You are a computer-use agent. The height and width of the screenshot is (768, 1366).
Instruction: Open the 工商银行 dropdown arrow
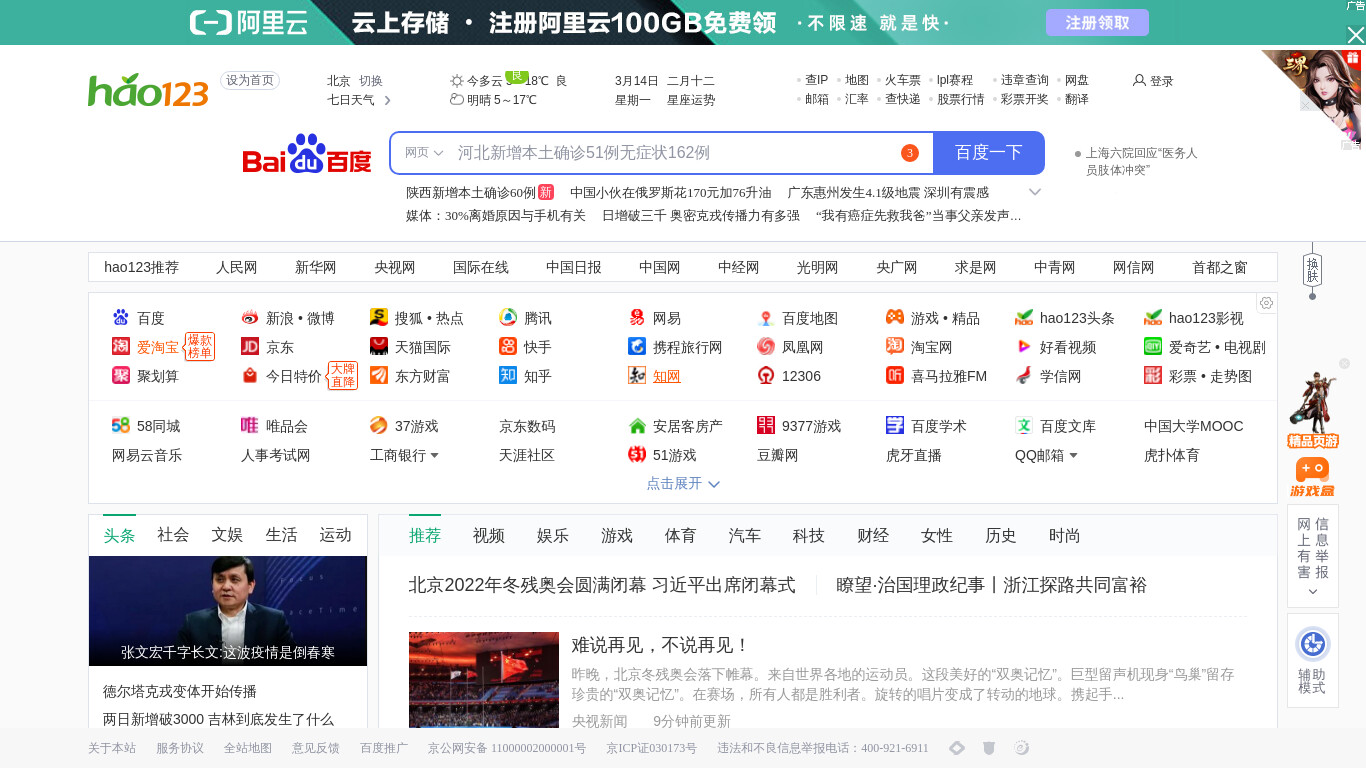tap(434, 455)
